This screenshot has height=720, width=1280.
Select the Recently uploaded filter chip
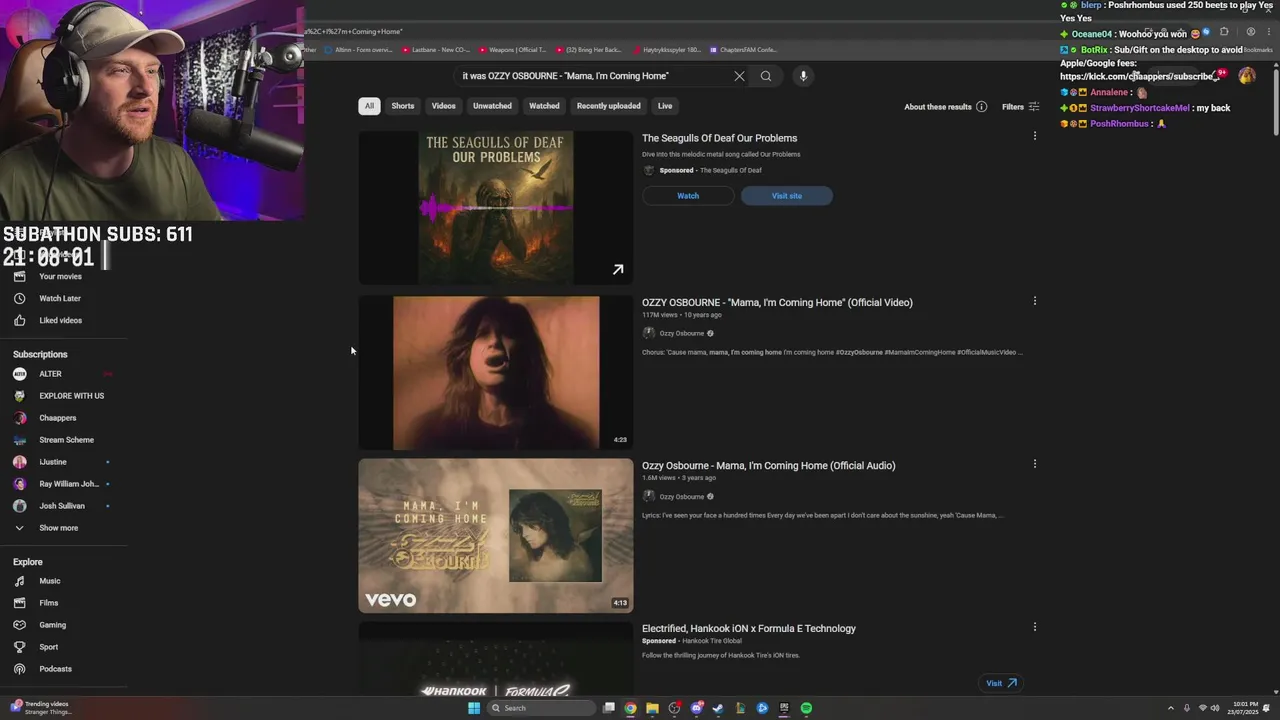(x=608, y=106)
